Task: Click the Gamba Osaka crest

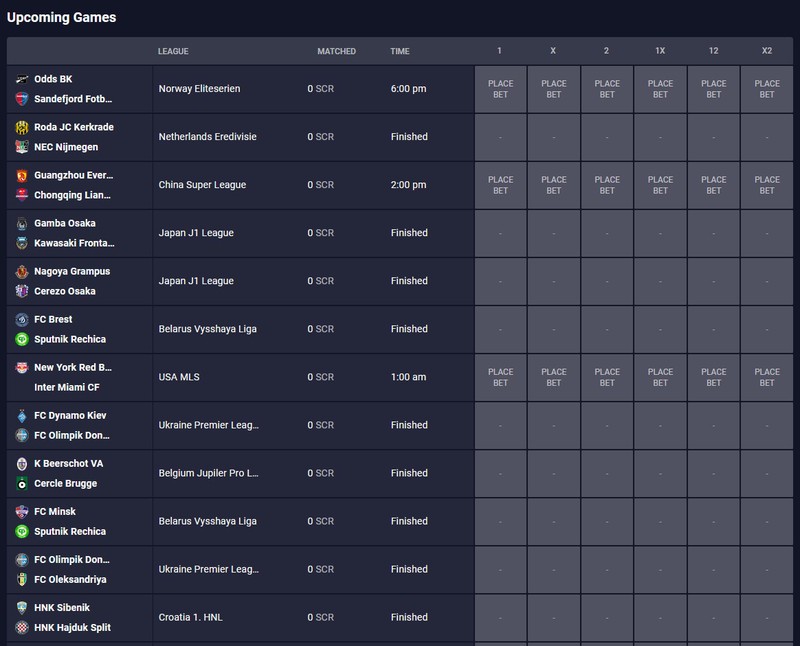Action: tap(22, 223)
